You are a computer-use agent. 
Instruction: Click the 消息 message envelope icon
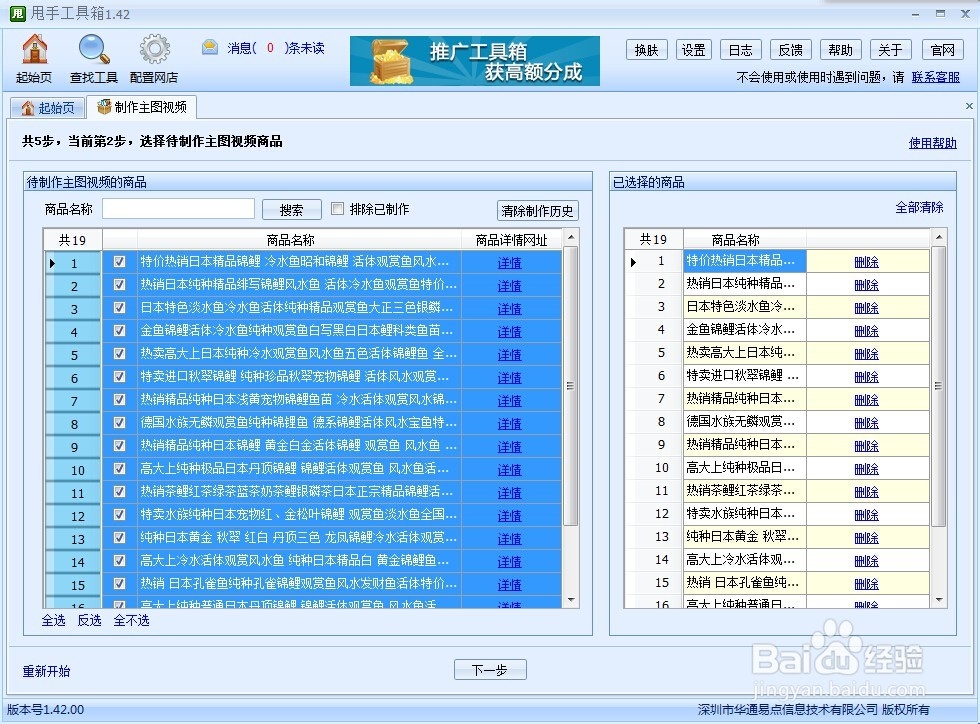click(209, 46)
